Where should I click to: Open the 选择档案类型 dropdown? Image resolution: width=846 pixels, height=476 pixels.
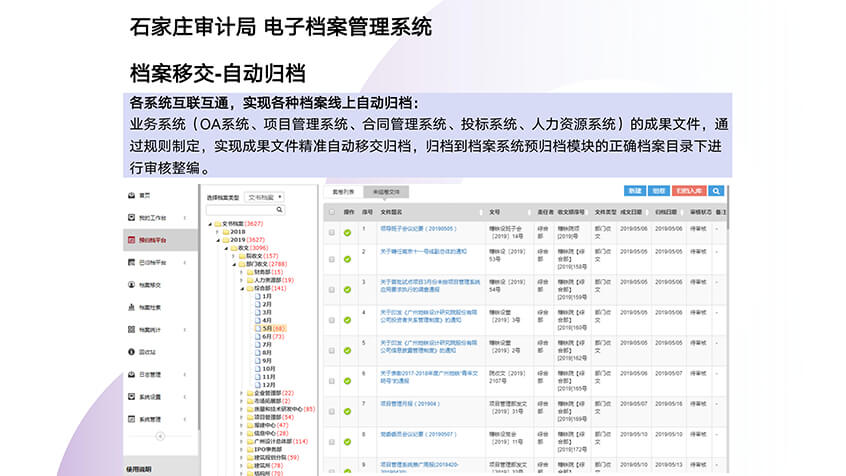[265, 198]
